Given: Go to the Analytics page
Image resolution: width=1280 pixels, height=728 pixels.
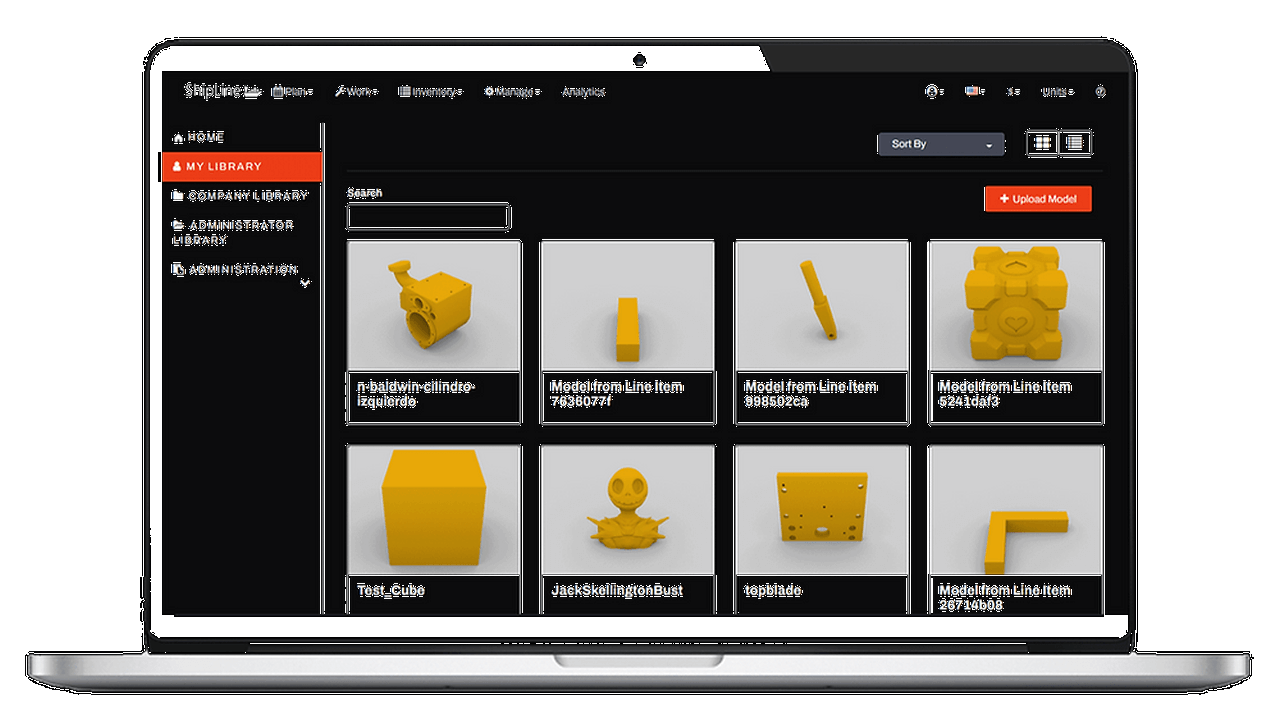Looking at the screenshot, I should (583, 92).
